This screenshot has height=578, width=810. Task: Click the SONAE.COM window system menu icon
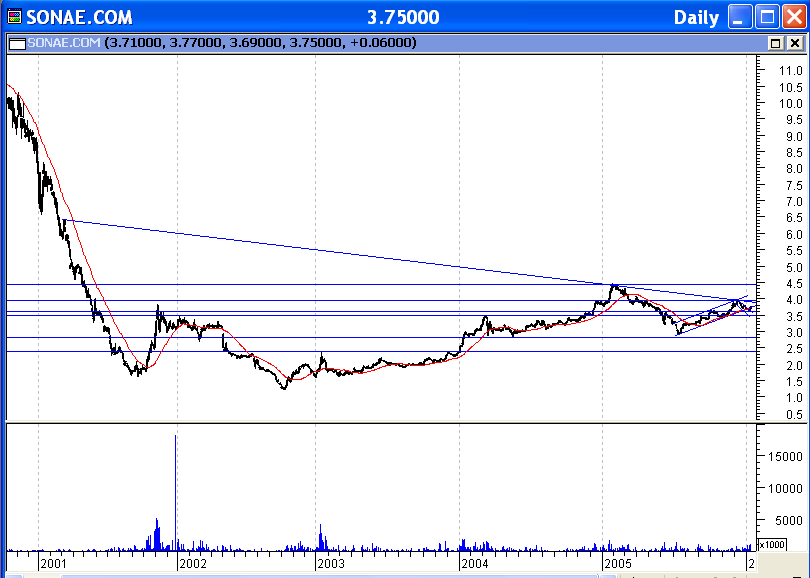pos(14,17)
